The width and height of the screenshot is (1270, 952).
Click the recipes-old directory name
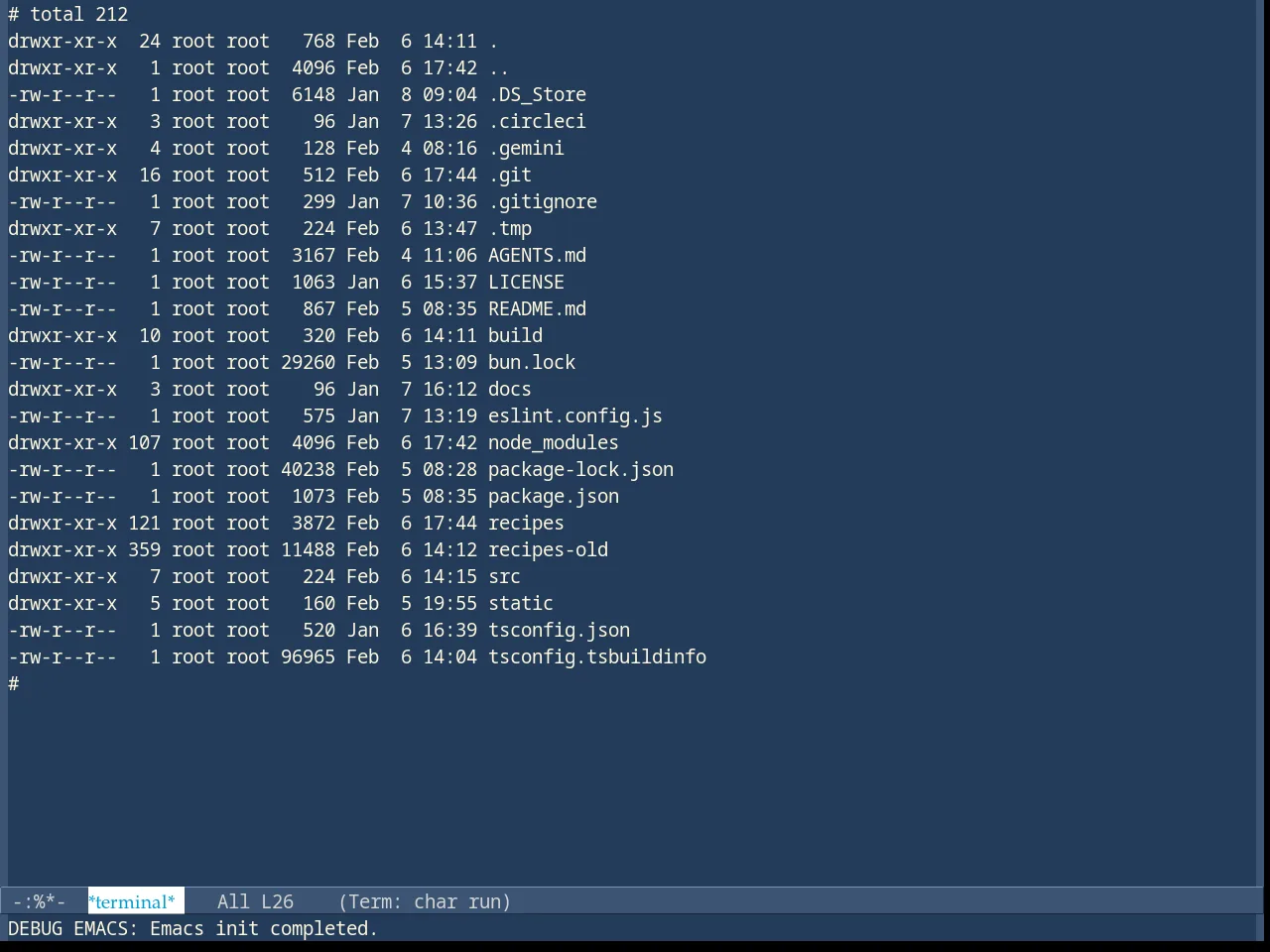(548, 549)
